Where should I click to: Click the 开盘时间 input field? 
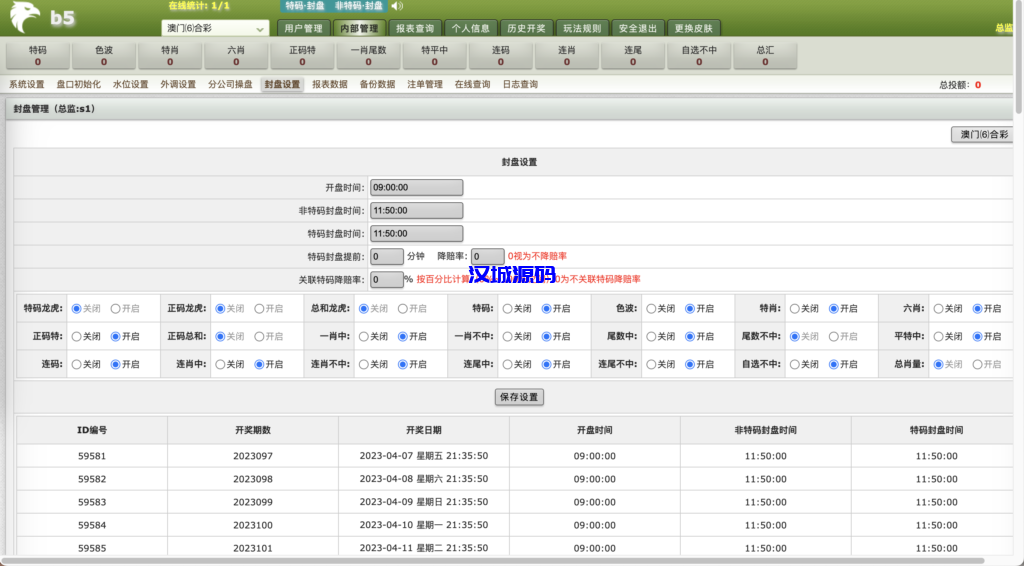(x=417, y=187)
